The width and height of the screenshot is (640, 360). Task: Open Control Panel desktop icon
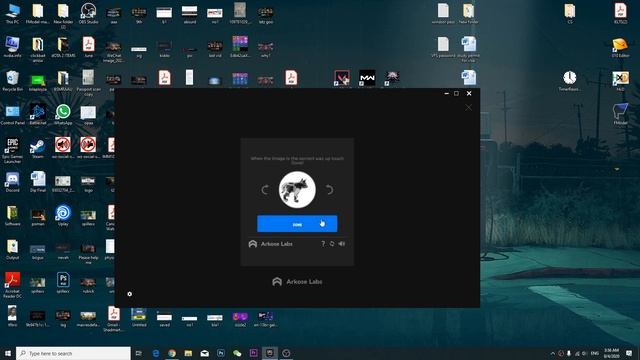[x=12, y=115]
